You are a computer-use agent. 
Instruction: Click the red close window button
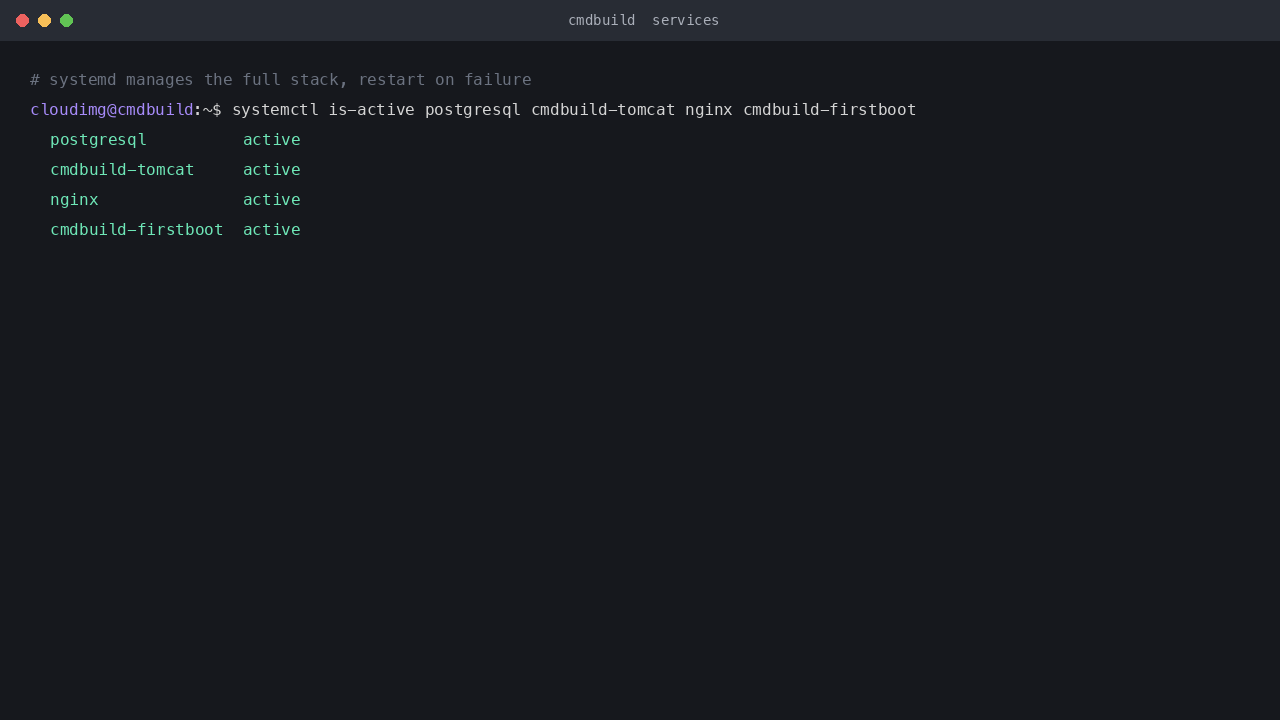point(22,20)
